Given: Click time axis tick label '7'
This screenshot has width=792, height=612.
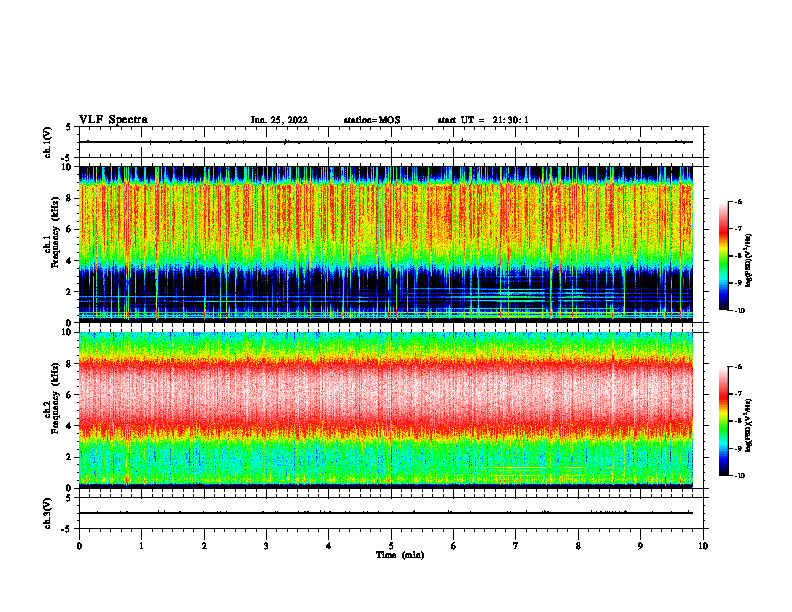Looking at the screenshot, I should tap(516, 546).
